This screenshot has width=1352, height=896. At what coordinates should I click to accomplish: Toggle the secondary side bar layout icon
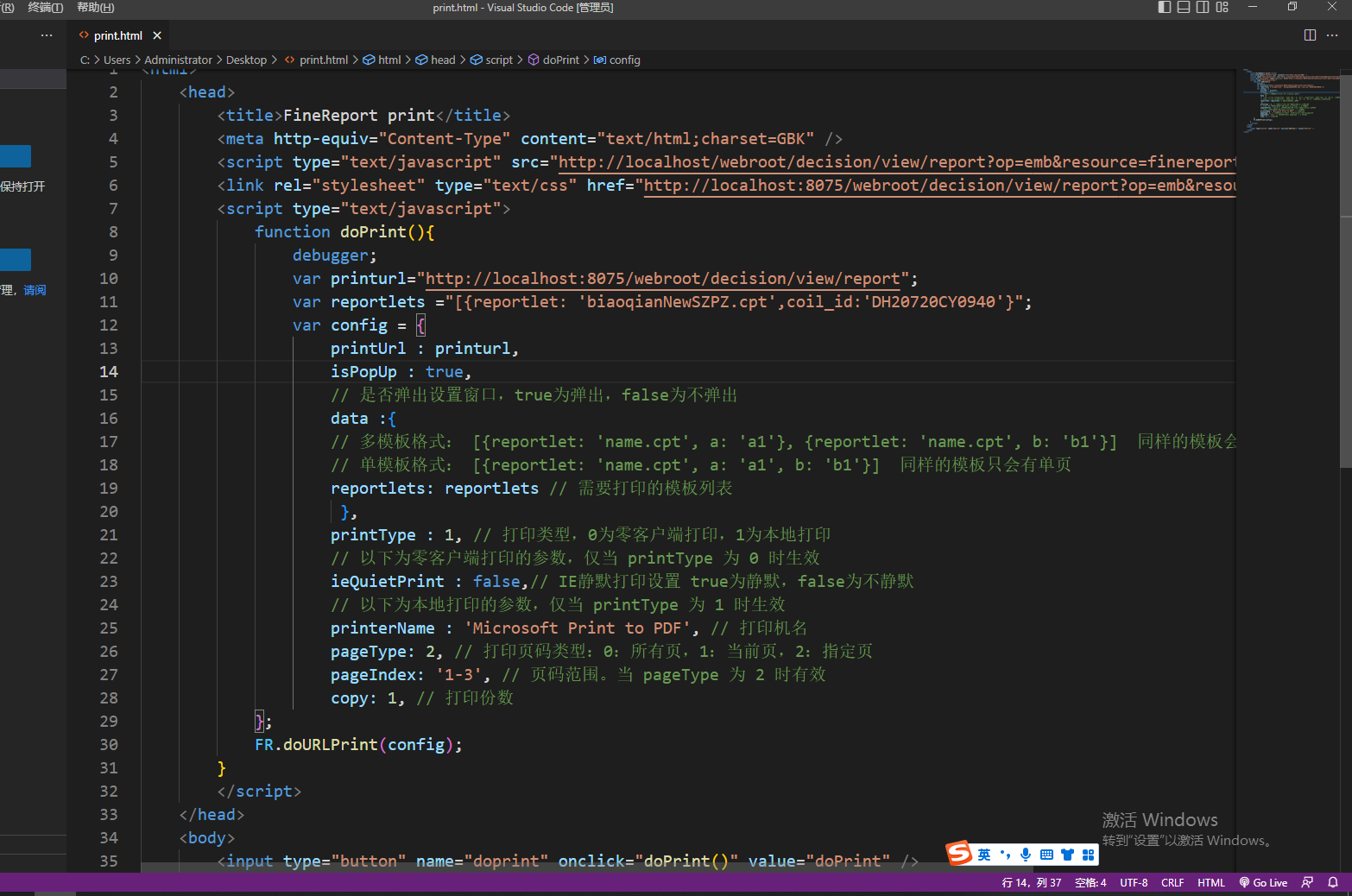(x=1203, y=7)
